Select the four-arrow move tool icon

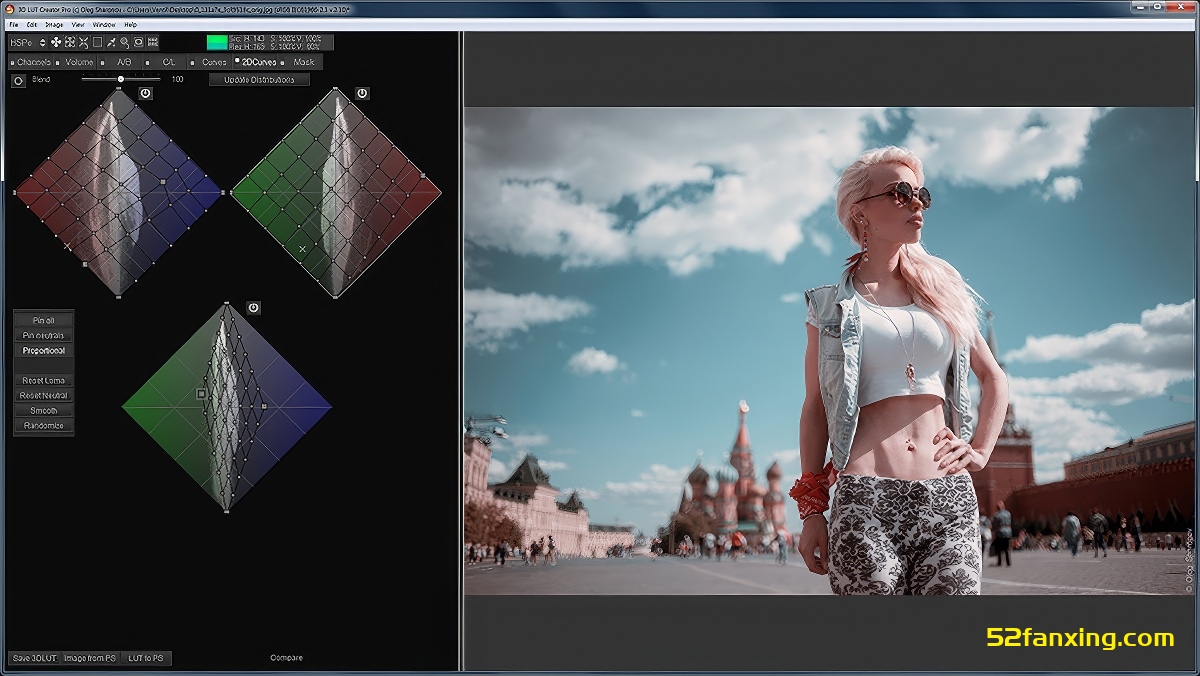point(57,42)
